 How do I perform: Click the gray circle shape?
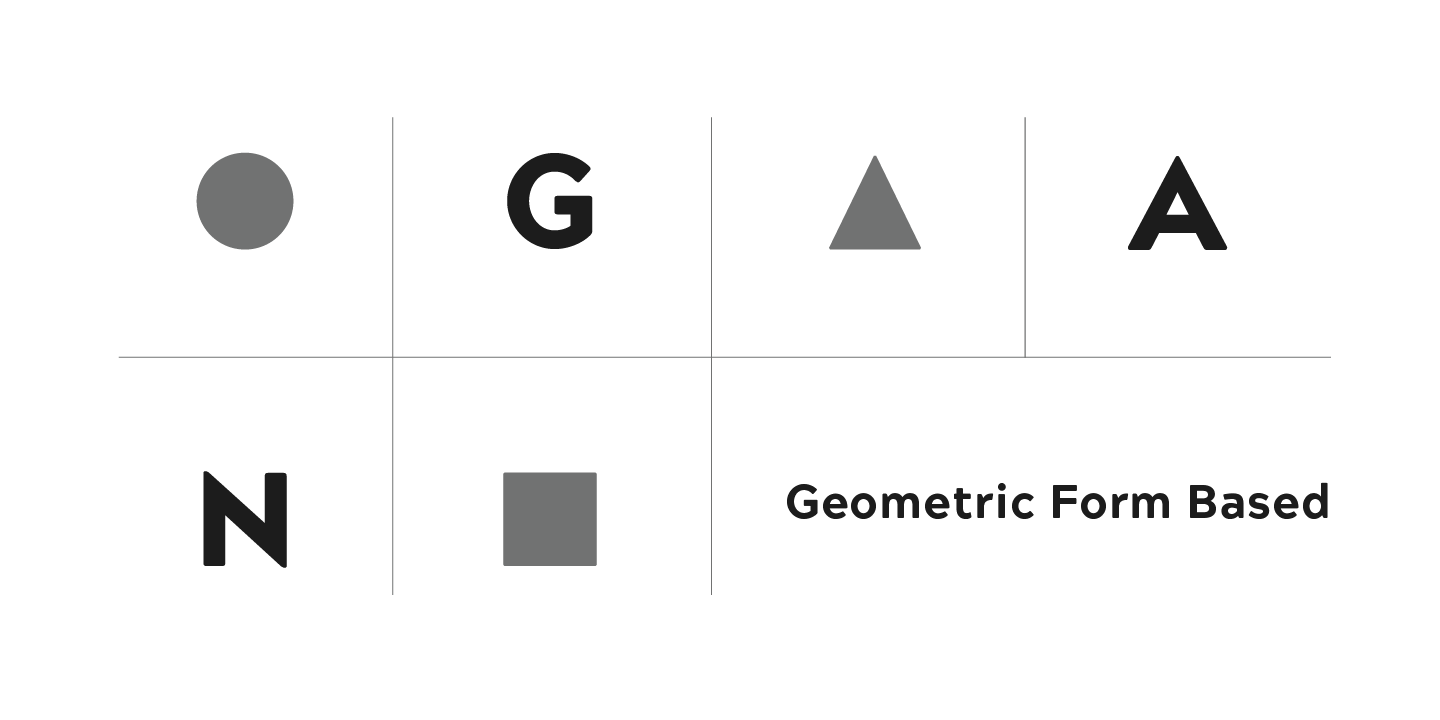coord(245,201)
